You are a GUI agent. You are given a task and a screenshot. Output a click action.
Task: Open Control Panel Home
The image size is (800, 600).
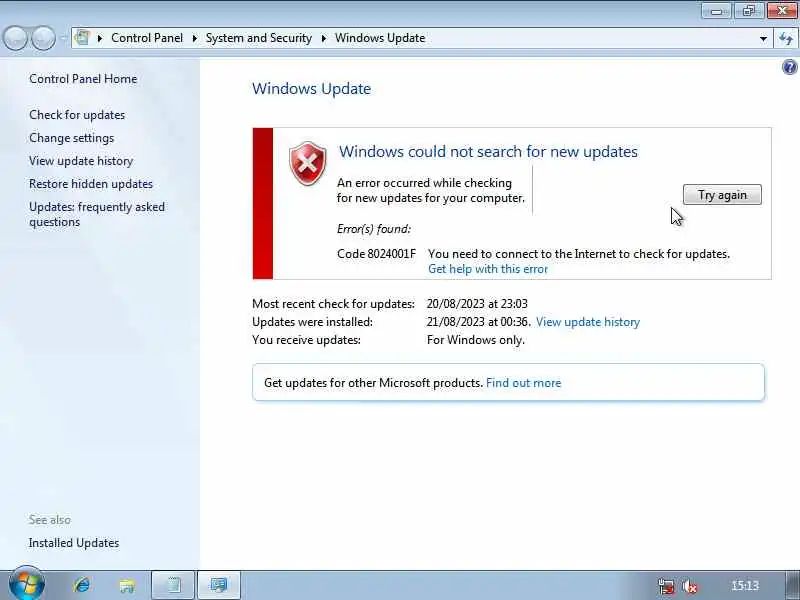point(83,79)
